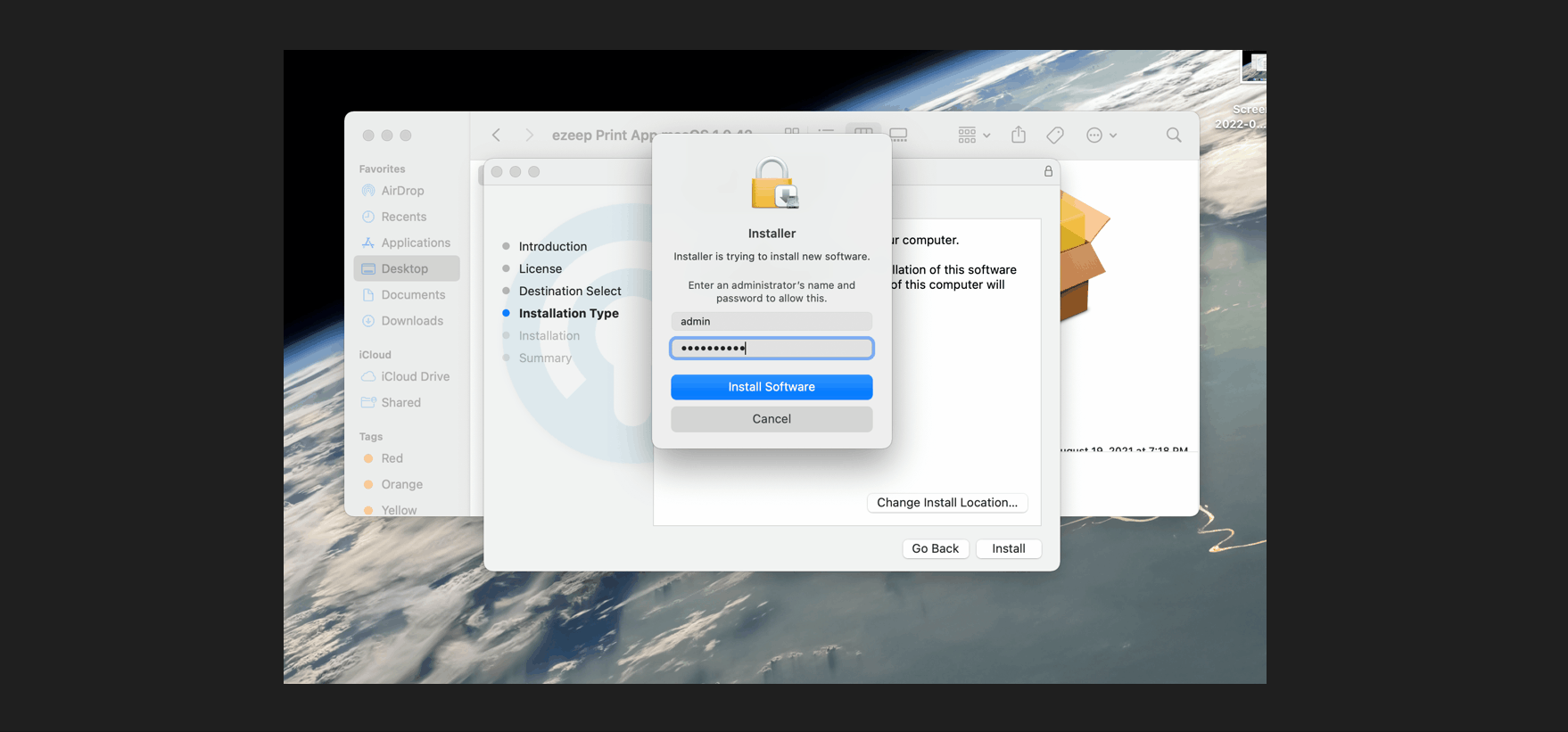Click the admin username field

coord(772,321)
